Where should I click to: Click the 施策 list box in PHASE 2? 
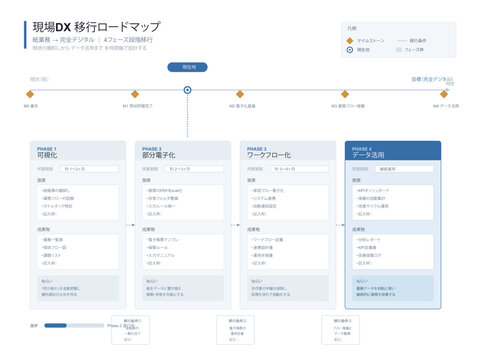click(183, 202)
